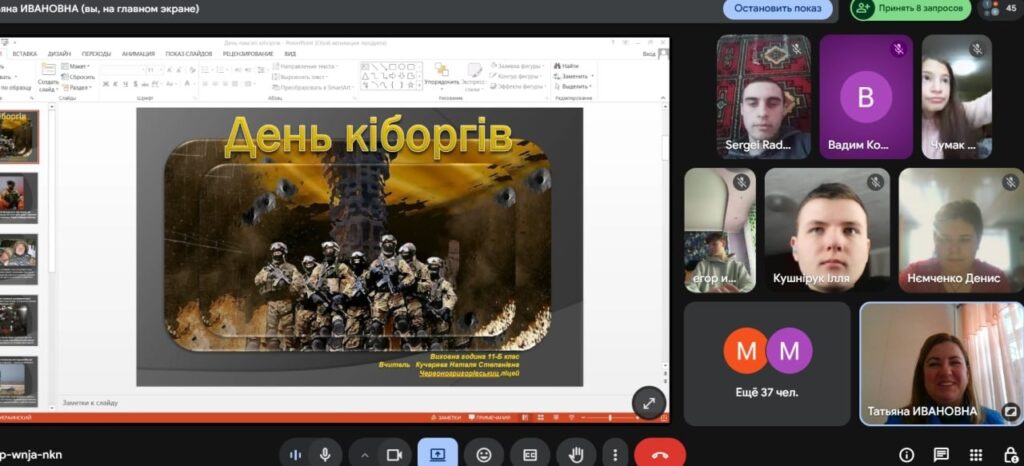Open host controls lock icon
Image resolution: width=1024 pixels, height=466 pixels.
[x=1010, y=455]
